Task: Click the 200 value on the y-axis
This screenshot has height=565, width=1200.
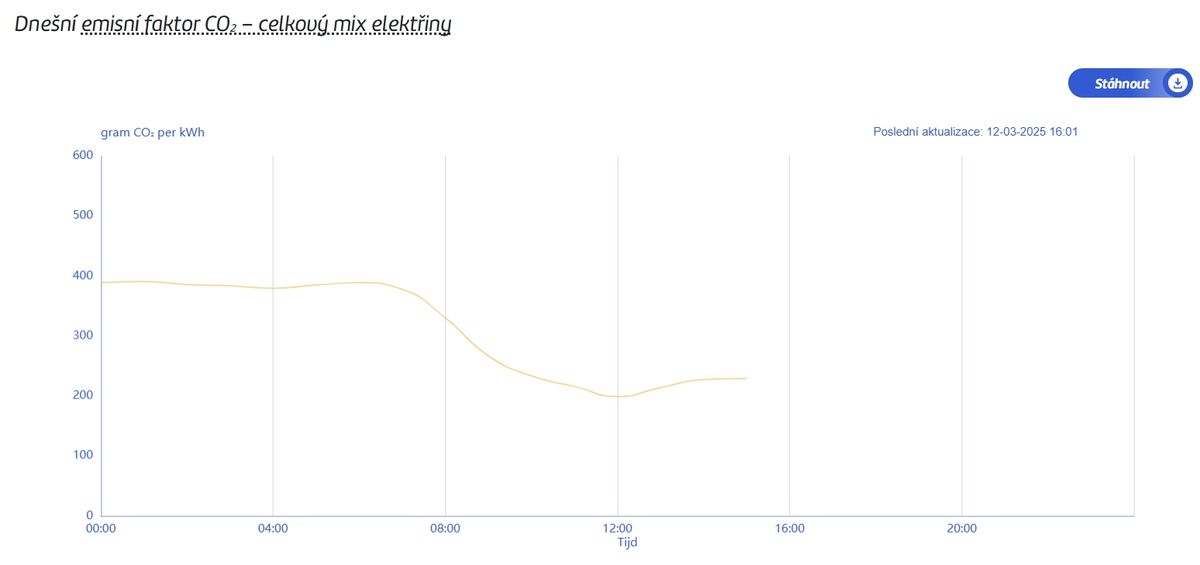Action: click(83, 395)
